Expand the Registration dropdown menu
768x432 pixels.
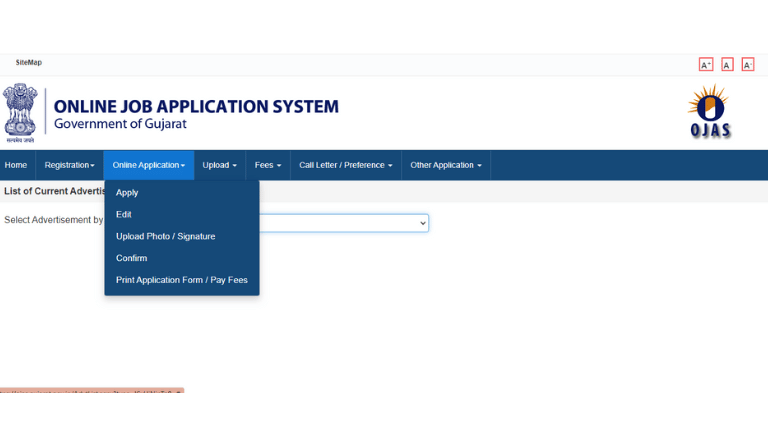[x=69, y=165]
